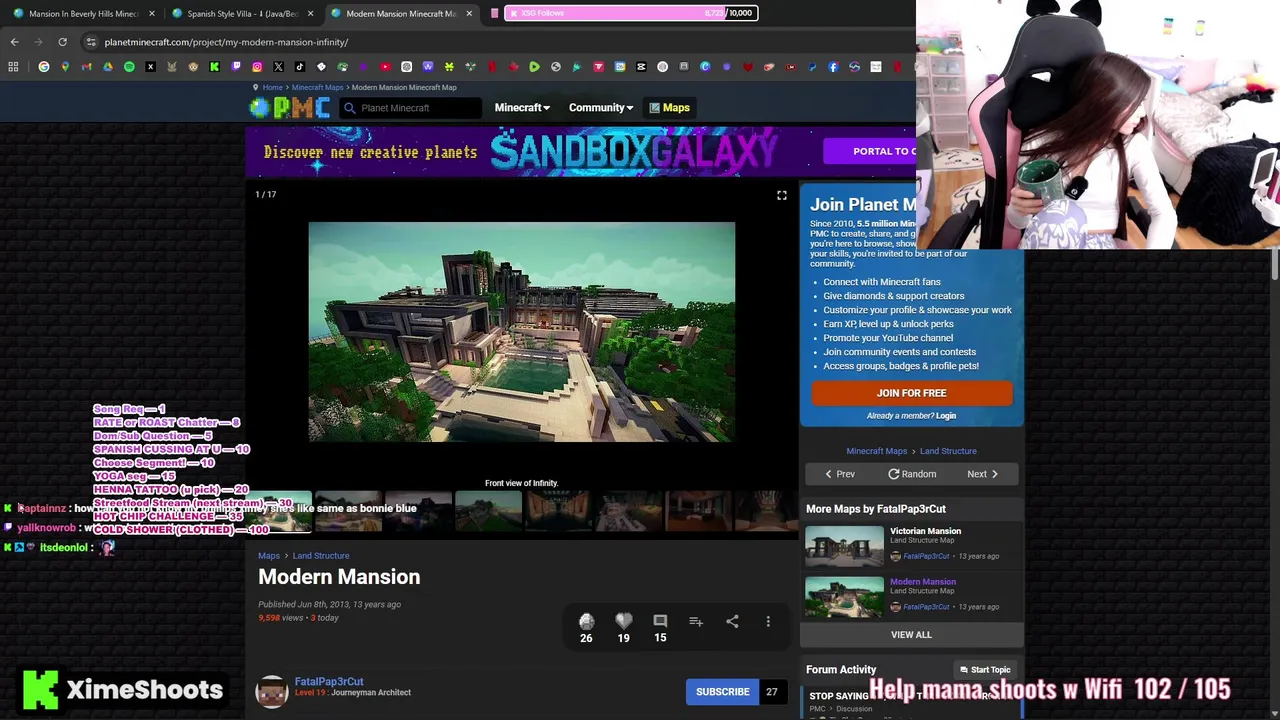This screenshot has width=1280, height=720.
Task: Open the TikTok bookmark icon
Action: pos(300,67)
